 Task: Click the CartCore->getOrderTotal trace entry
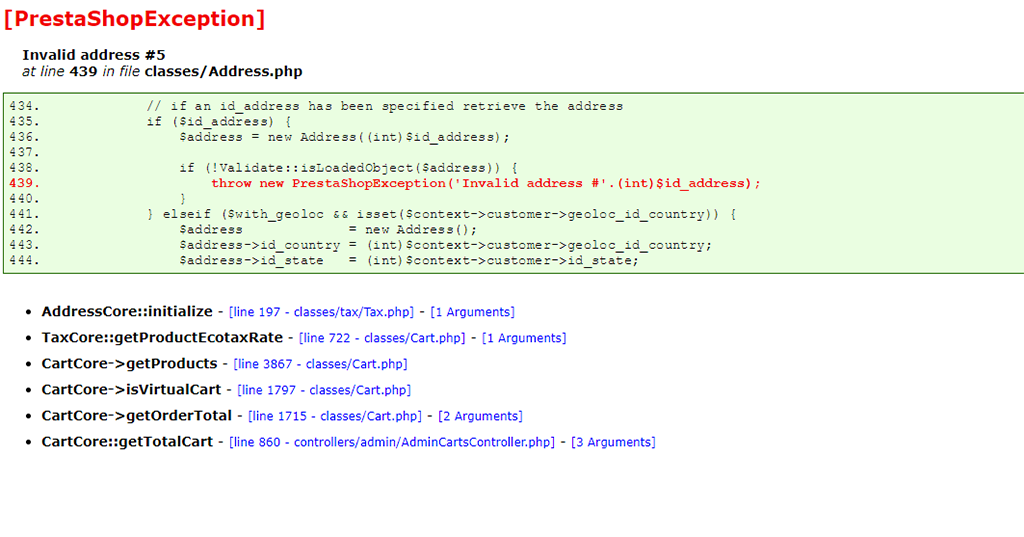(x=136, y=416)
